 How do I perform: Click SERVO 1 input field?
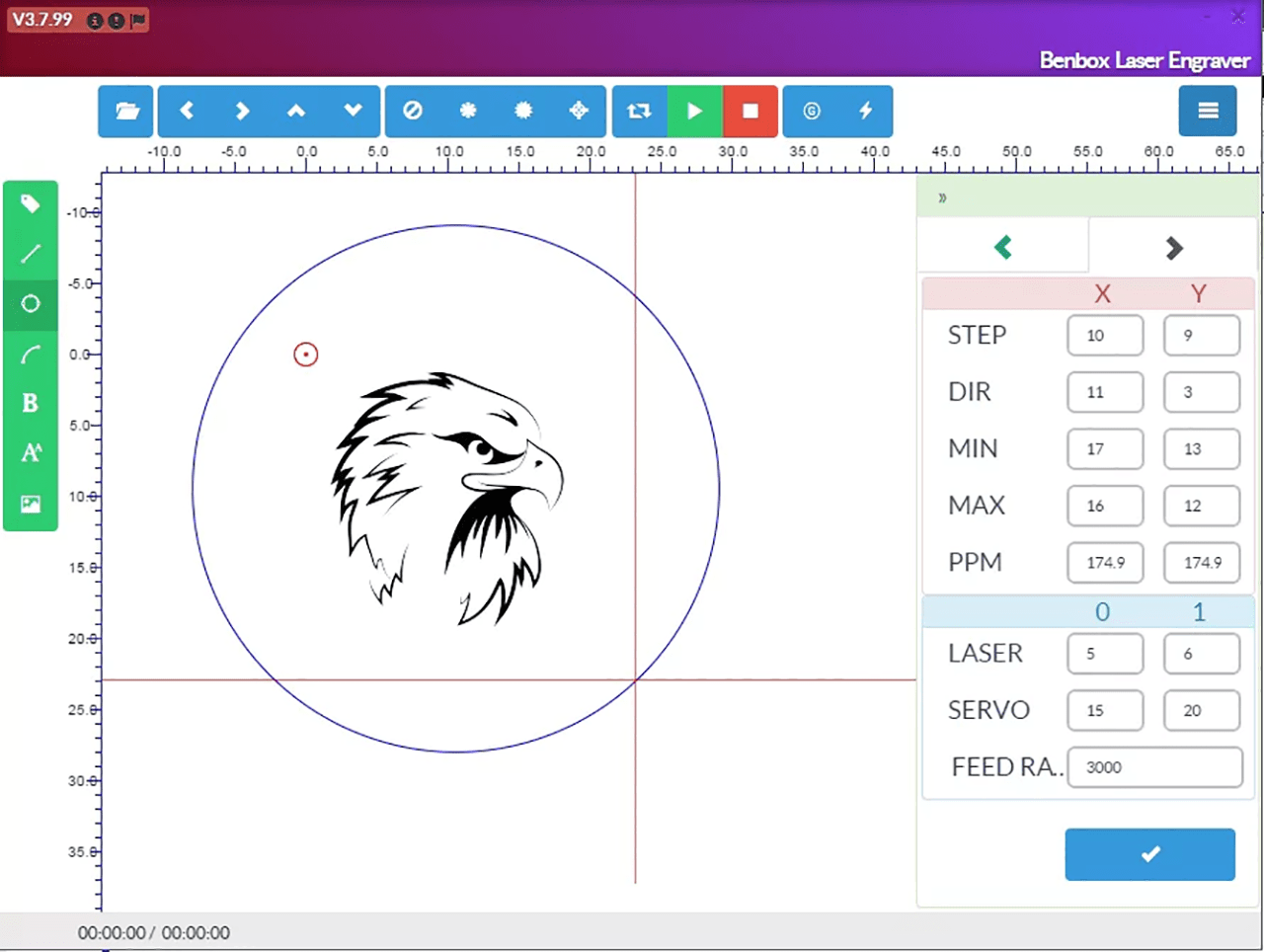[x=1202, y=710]
